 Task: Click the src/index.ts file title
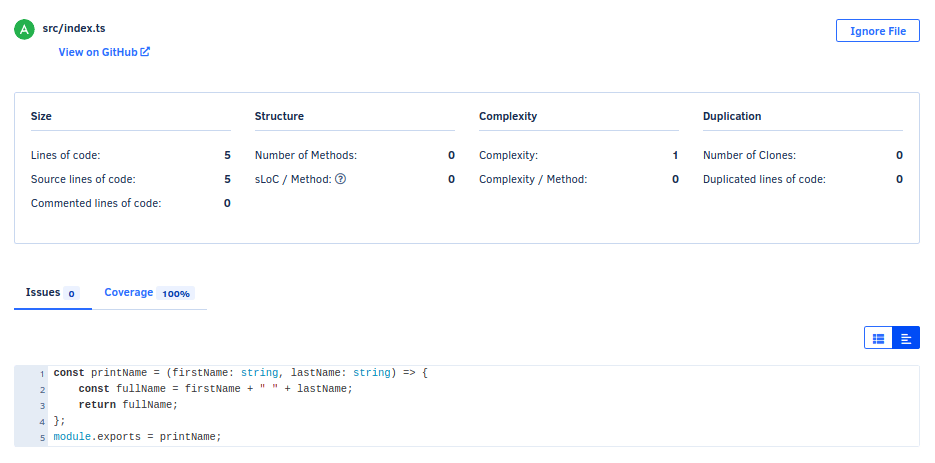click(73, 29)
